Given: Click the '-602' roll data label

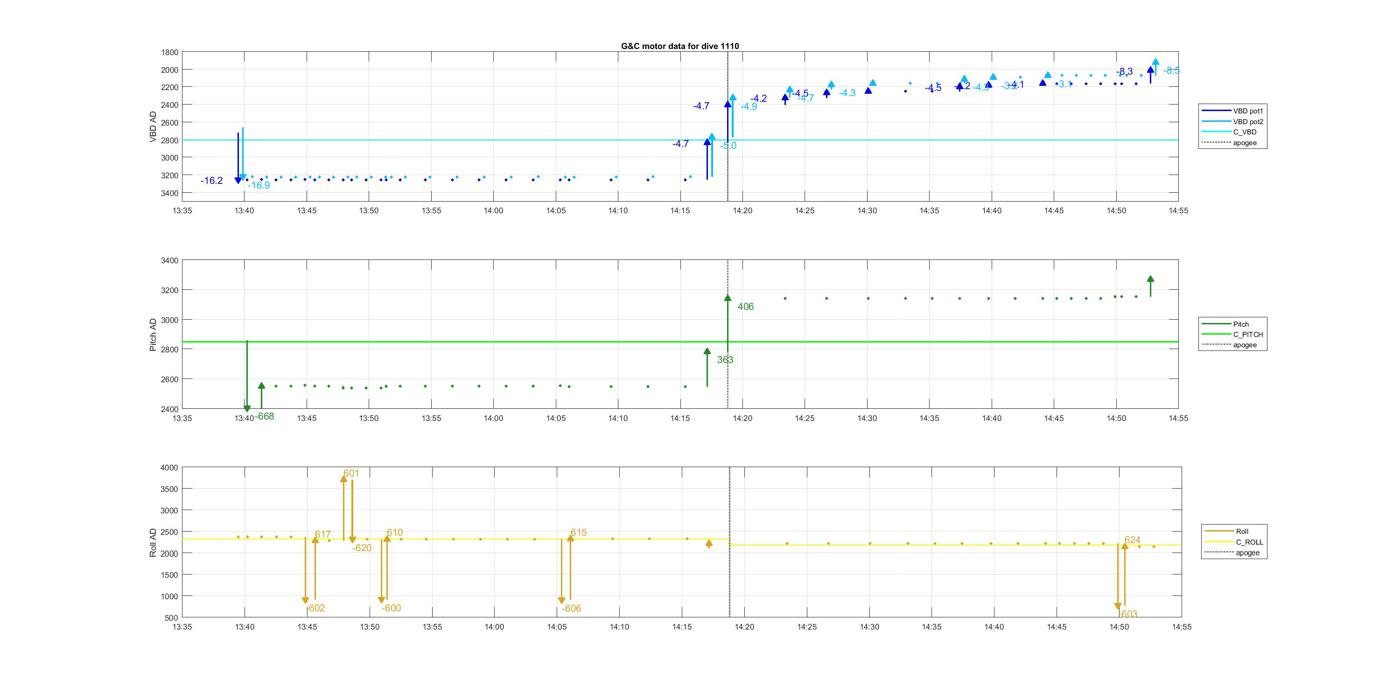Looking at the screenshot, I should click(x=316, y=608).
